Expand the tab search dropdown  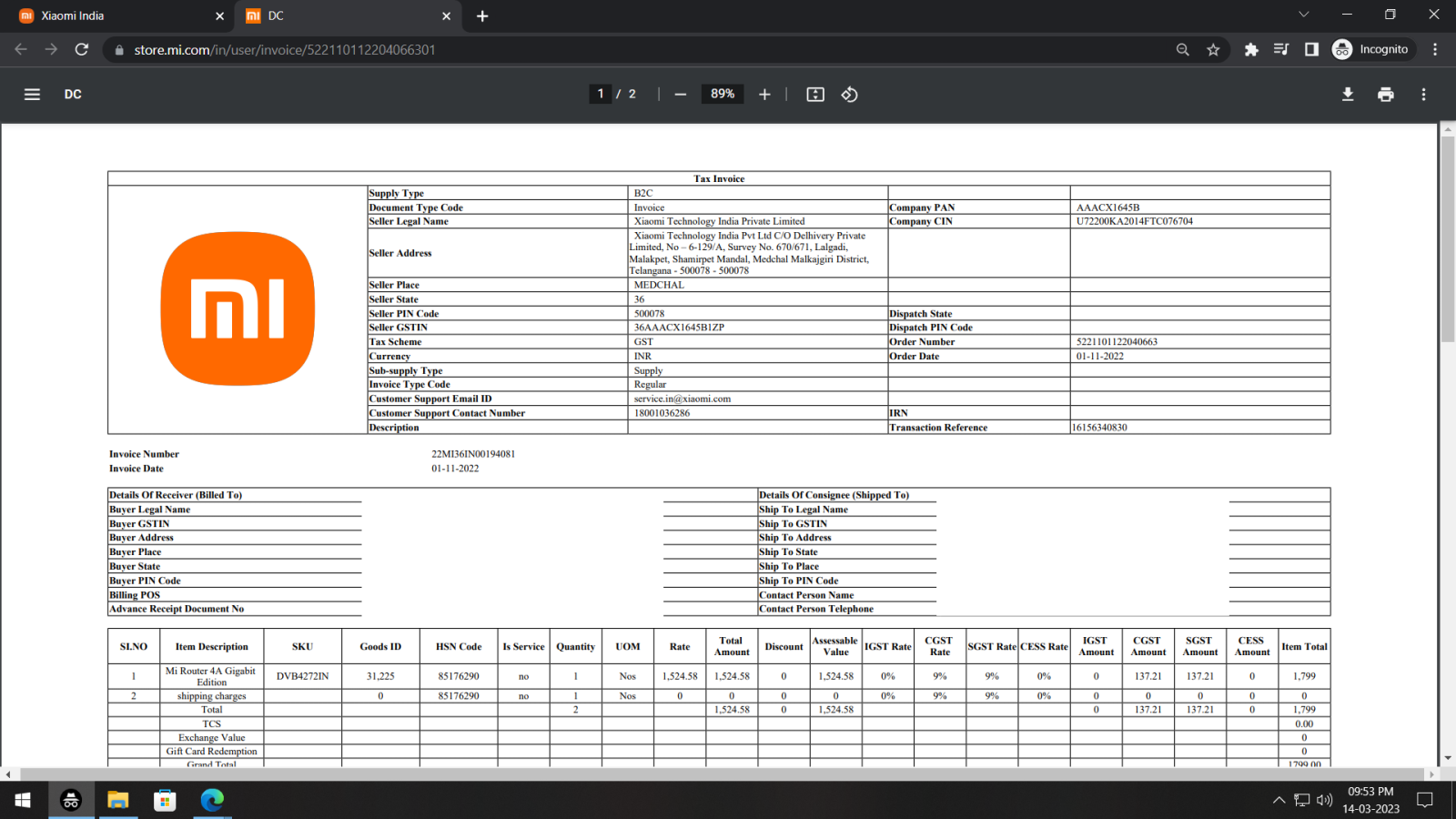pos(1304,15)
